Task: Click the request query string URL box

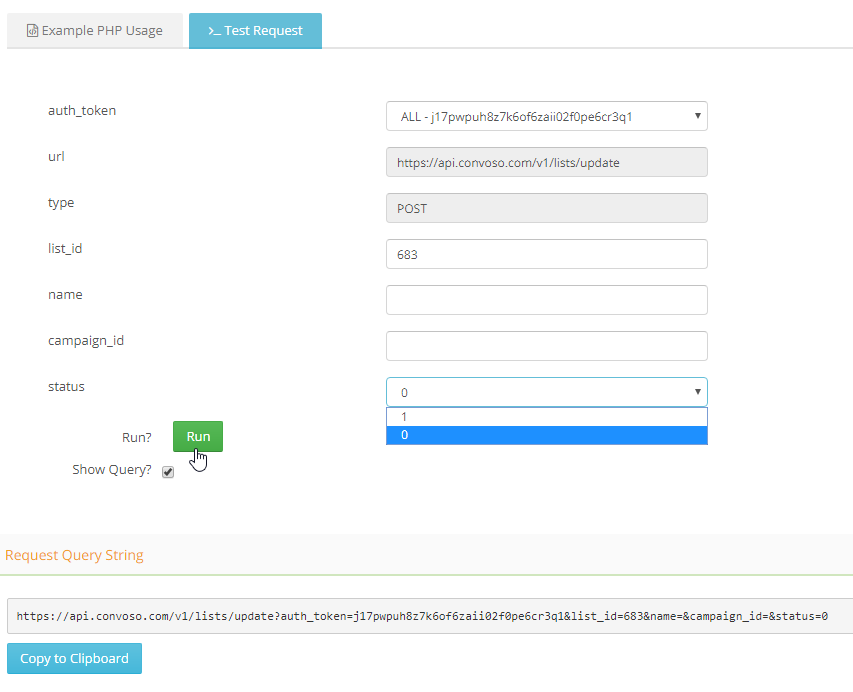Action: [428, 617]
